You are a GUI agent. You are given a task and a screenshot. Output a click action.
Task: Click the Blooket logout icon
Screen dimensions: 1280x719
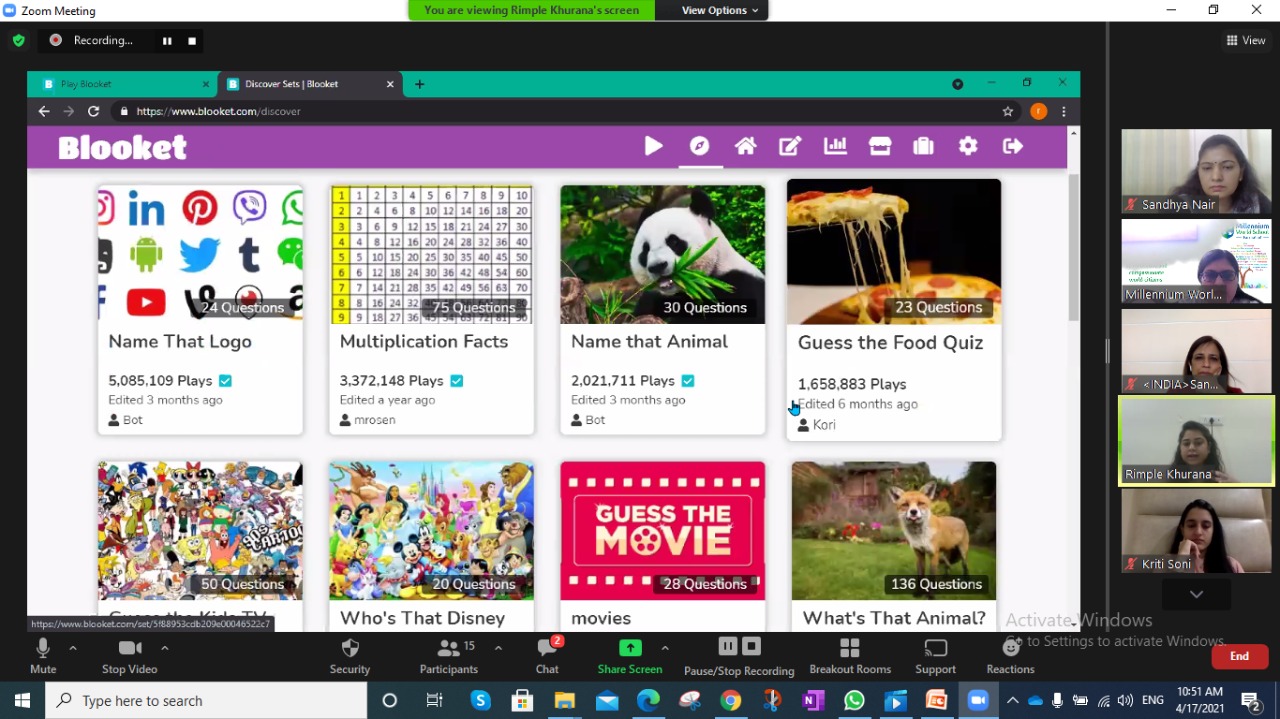(1013, 147)
